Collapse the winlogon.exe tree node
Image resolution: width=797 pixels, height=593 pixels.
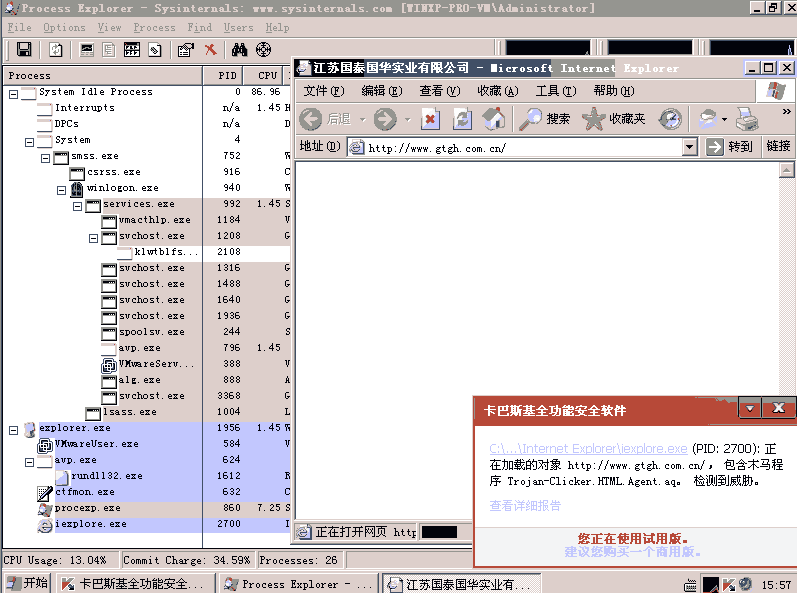tap(62, 191)
